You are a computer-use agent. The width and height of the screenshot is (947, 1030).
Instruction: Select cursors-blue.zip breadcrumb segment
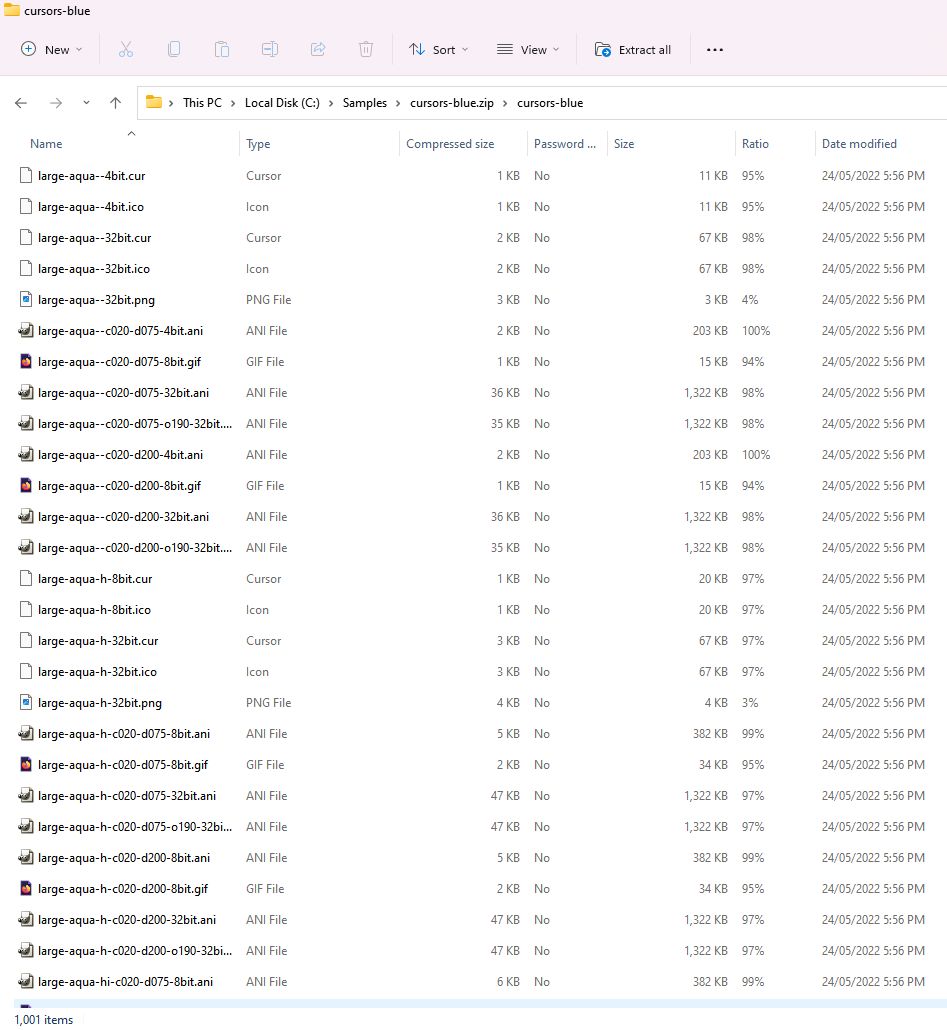click(x=454, y=103)
